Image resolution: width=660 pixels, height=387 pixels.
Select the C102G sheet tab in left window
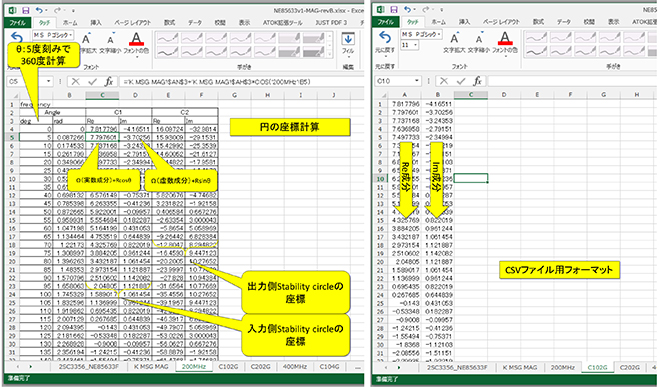pos(228,367)
